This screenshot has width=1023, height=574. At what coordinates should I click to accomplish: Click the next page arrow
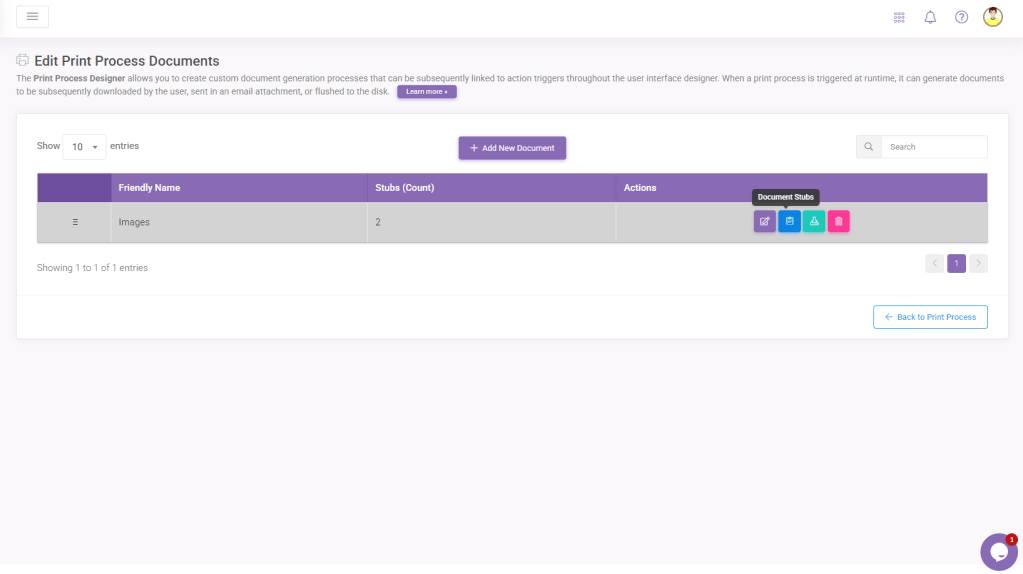point(978,264)
